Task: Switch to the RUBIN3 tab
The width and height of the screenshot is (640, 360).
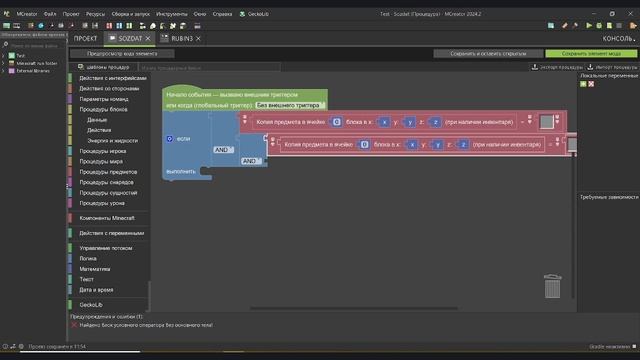Action: [x=182, y=38]
